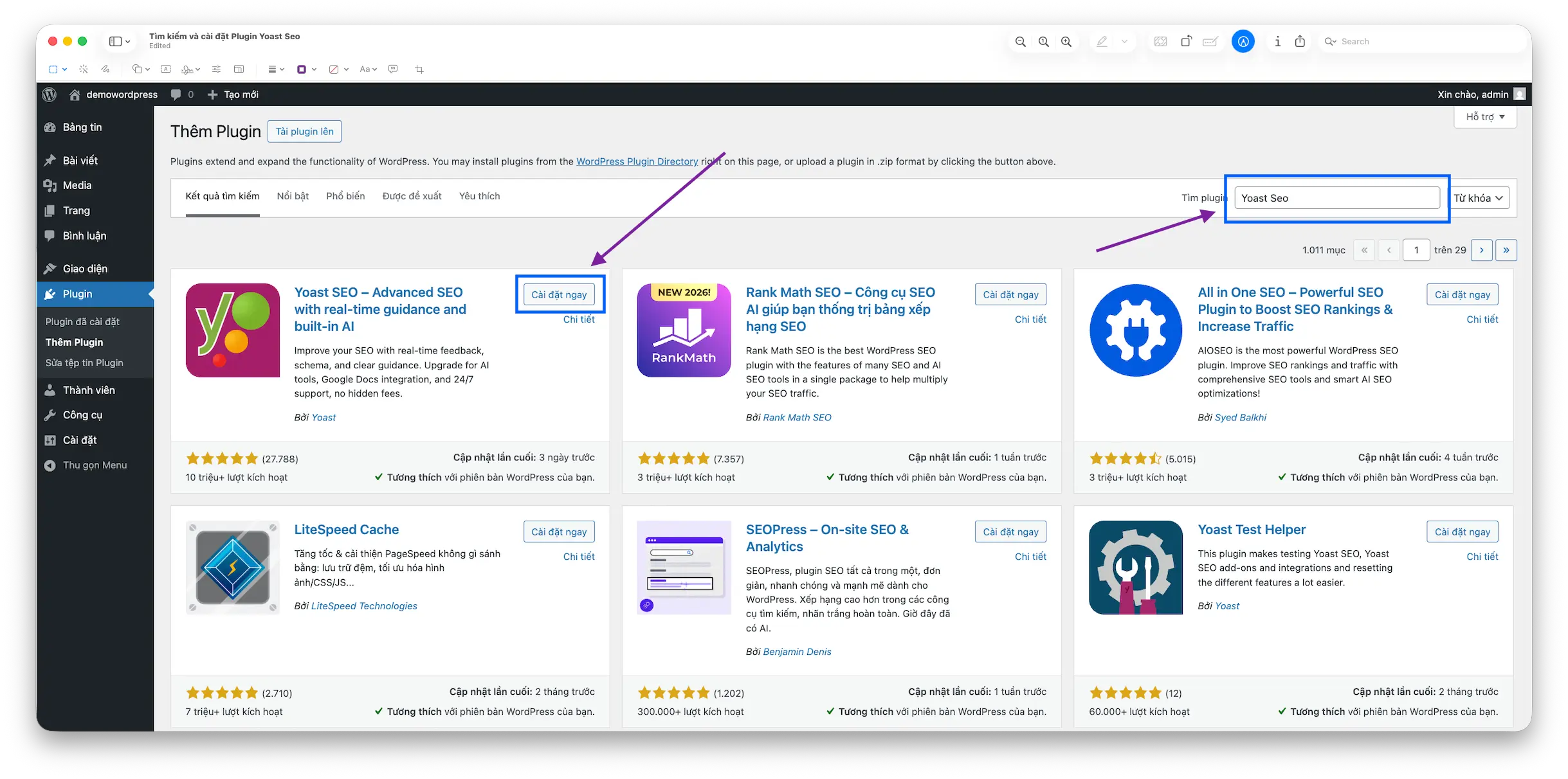Zoom in using the plus magnifier
The width and height of the screenshot is (1568, 779).
tap(1066, 42)
